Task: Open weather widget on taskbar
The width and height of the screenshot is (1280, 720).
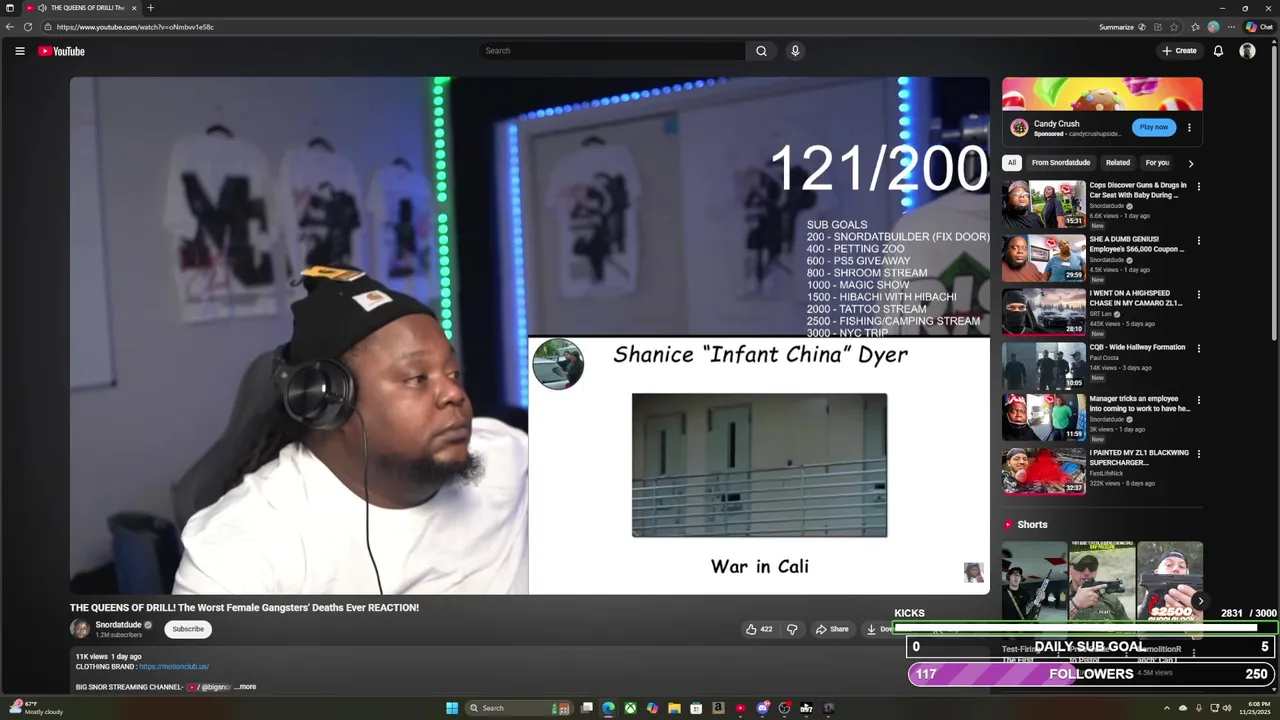Action: 38,708
